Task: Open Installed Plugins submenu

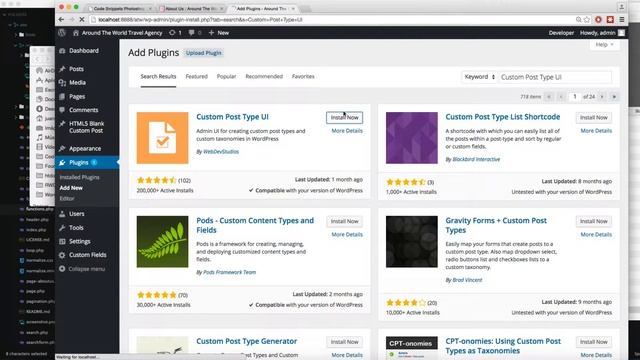Action: [80, 177]
